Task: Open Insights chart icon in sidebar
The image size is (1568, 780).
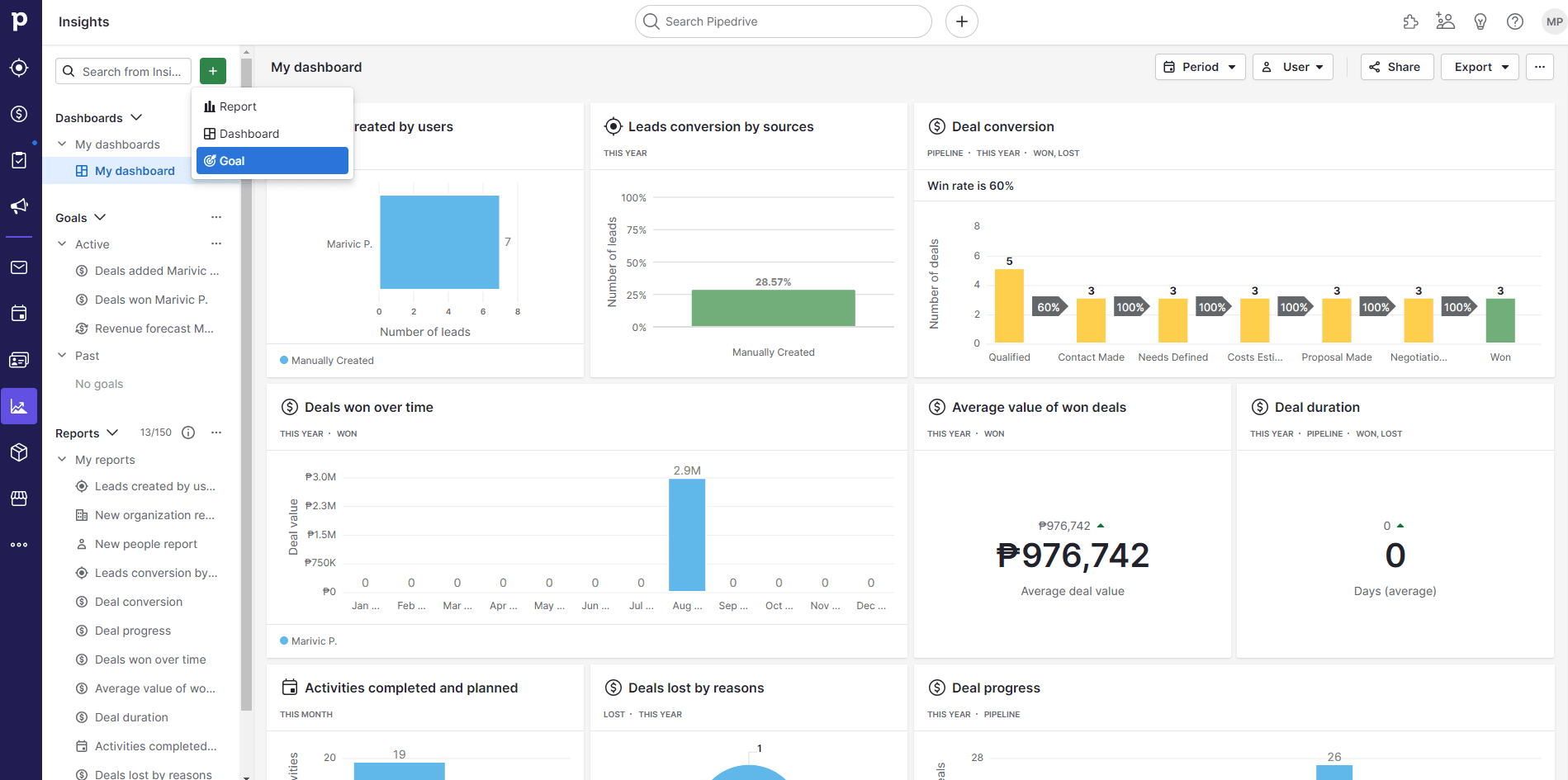Action: point(19,406)
